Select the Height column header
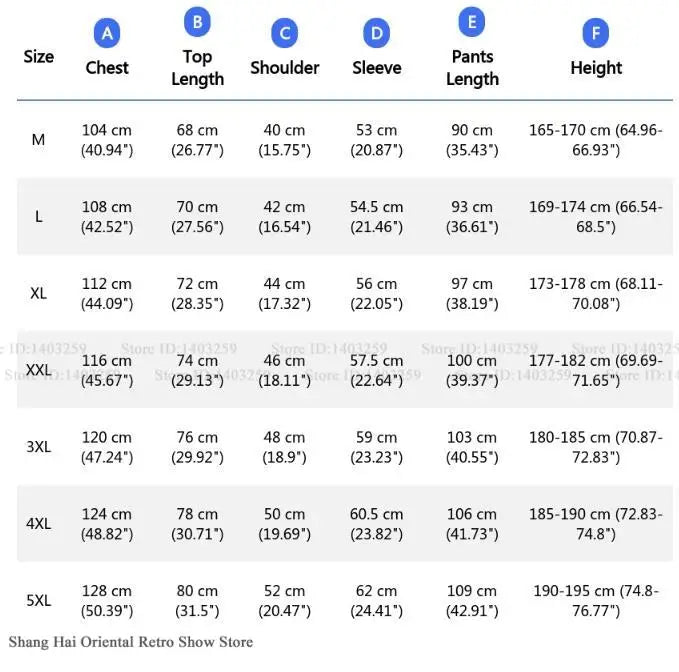679x672 pixels. pyautogui.click(x=596, y=68)
